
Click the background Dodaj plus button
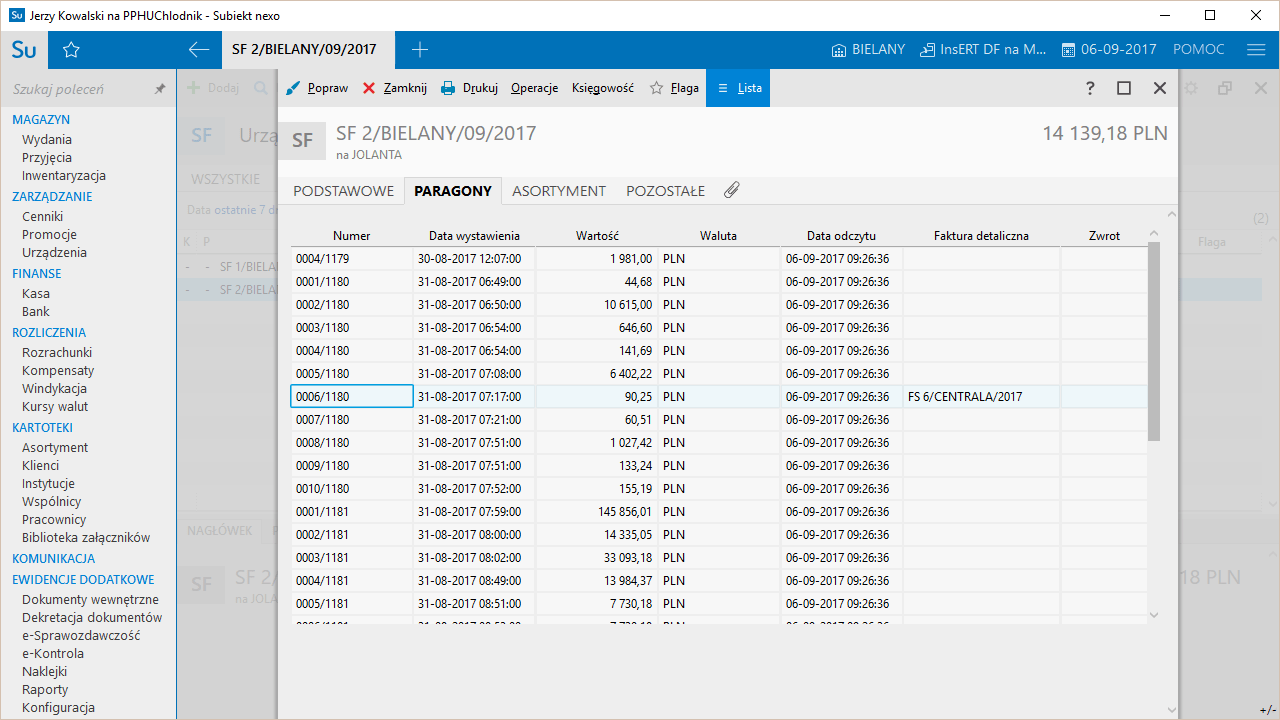(213, 88)
